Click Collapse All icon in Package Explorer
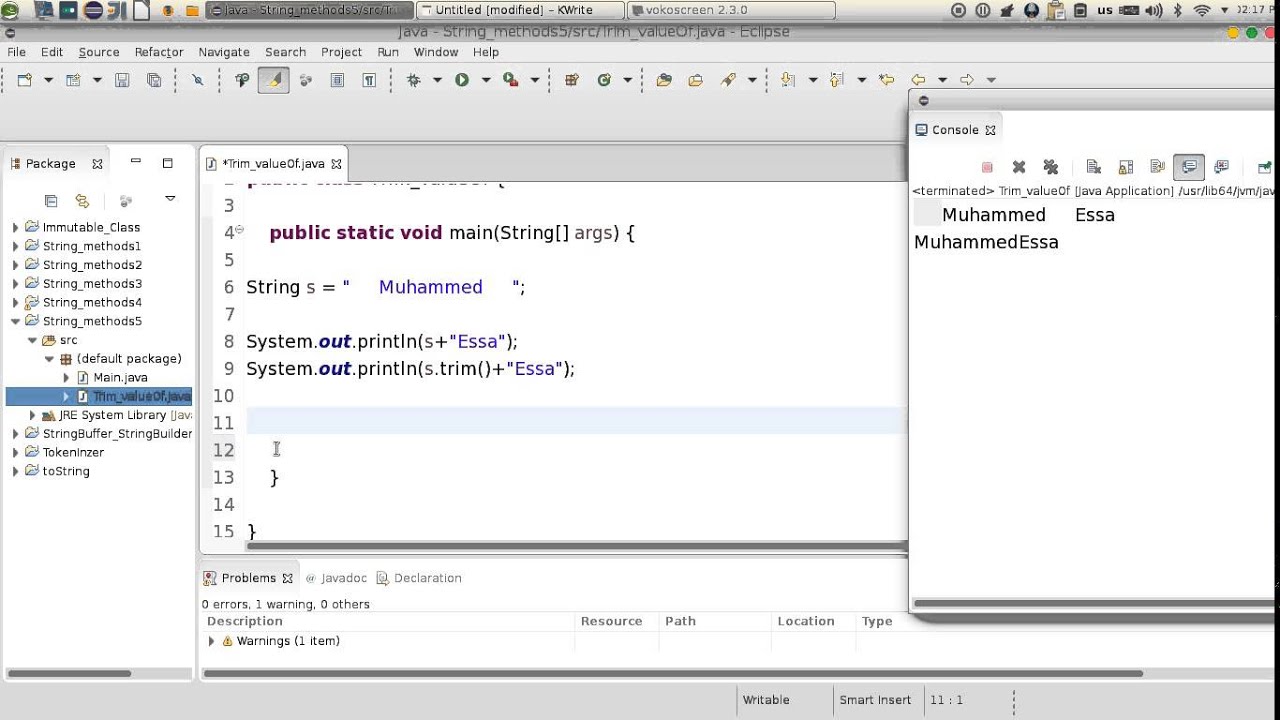Screen dimensions: 1280x720 point(51,201)
